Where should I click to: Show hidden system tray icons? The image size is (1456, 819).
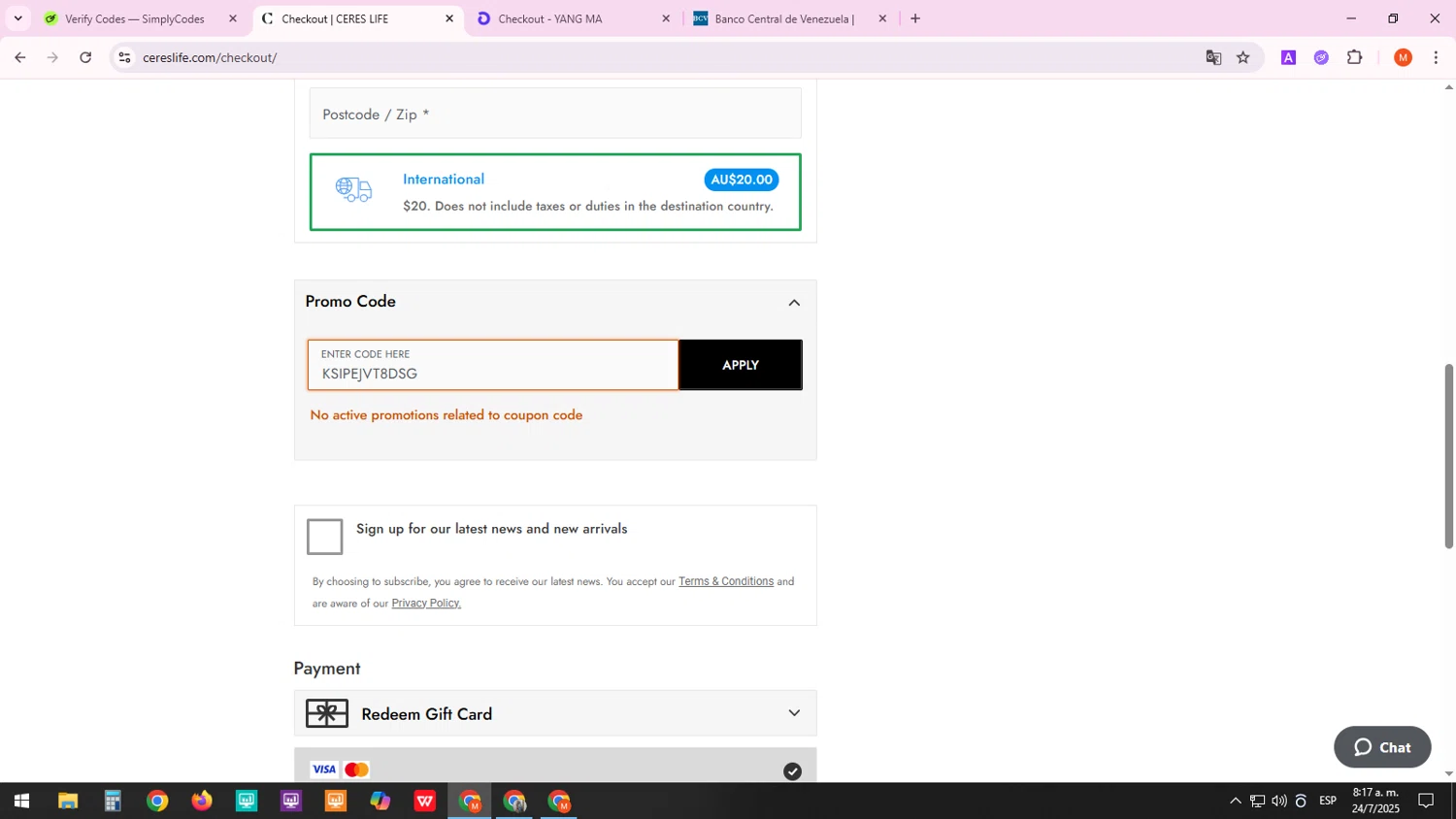coord(1235,802)
